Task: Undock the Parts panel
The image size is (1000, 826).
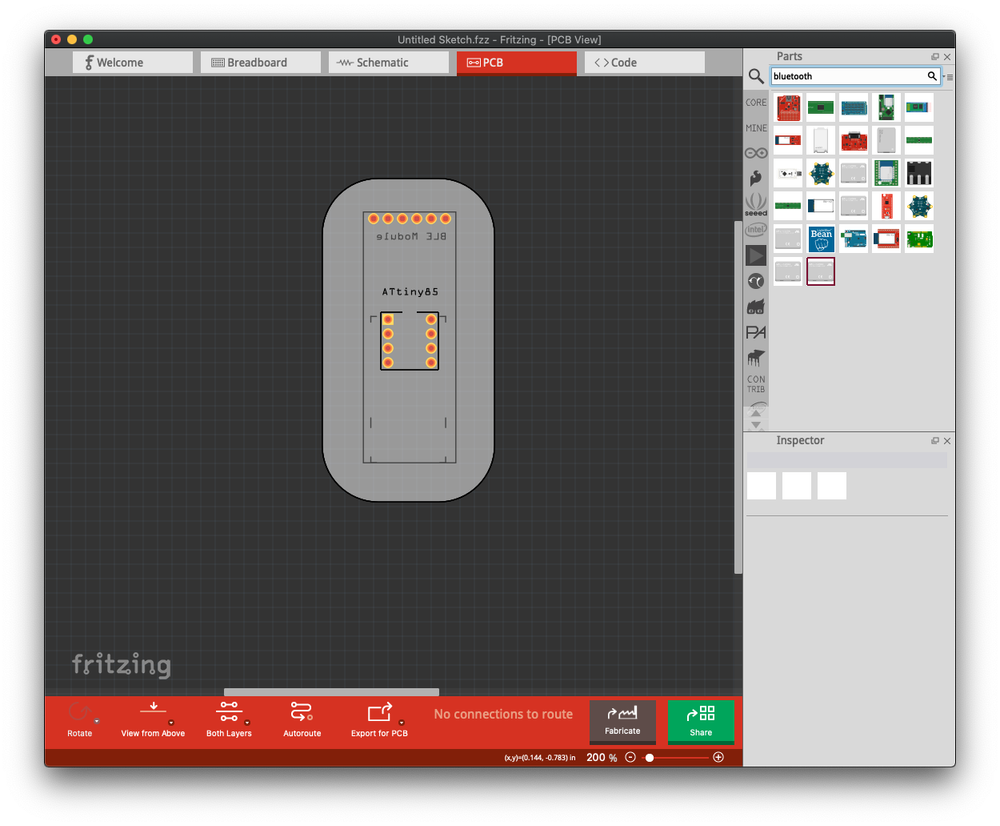Action: 935,57
